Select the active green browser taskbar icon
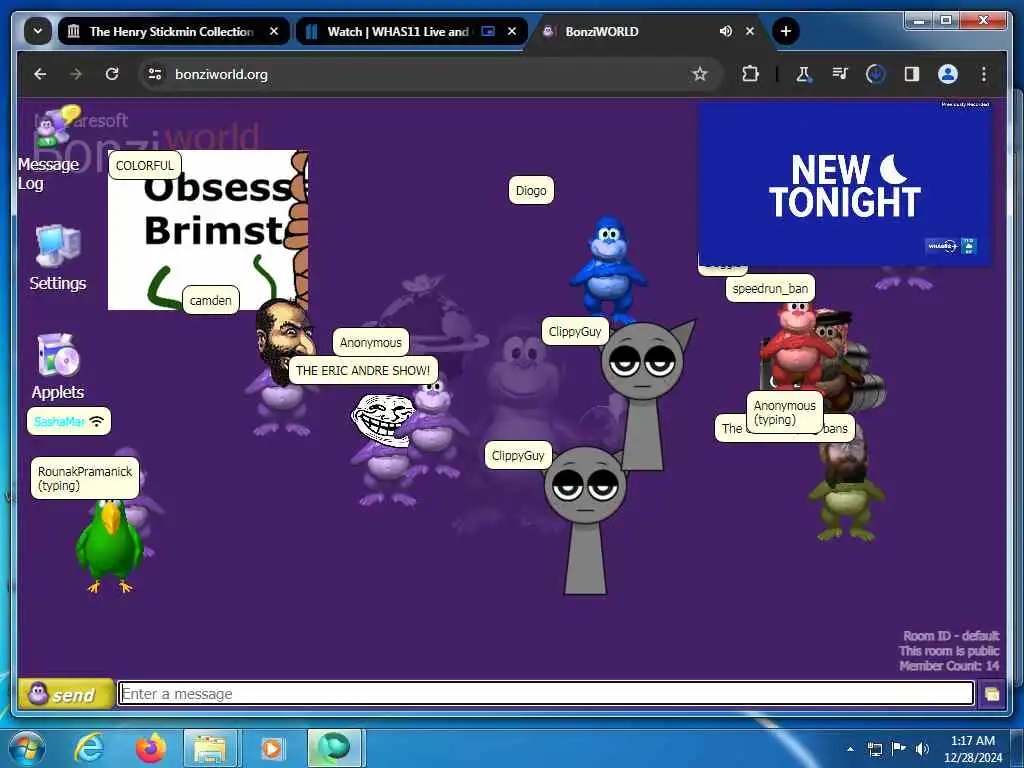The image size is (1024, 768). (334, 748)
